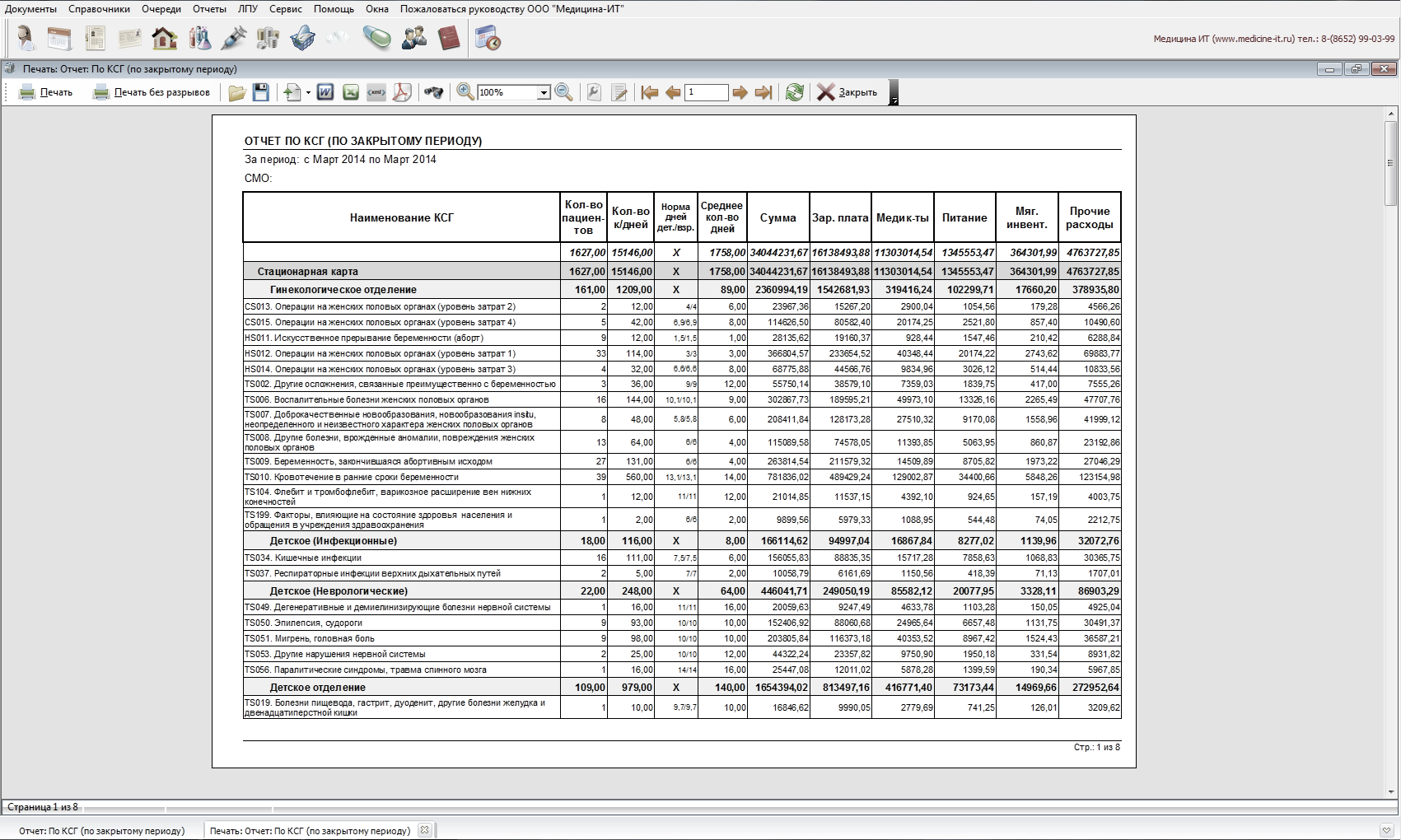Open the tab list arrow at bottom right
This screenshot has height=840, width=1401.
point(1386,830)
